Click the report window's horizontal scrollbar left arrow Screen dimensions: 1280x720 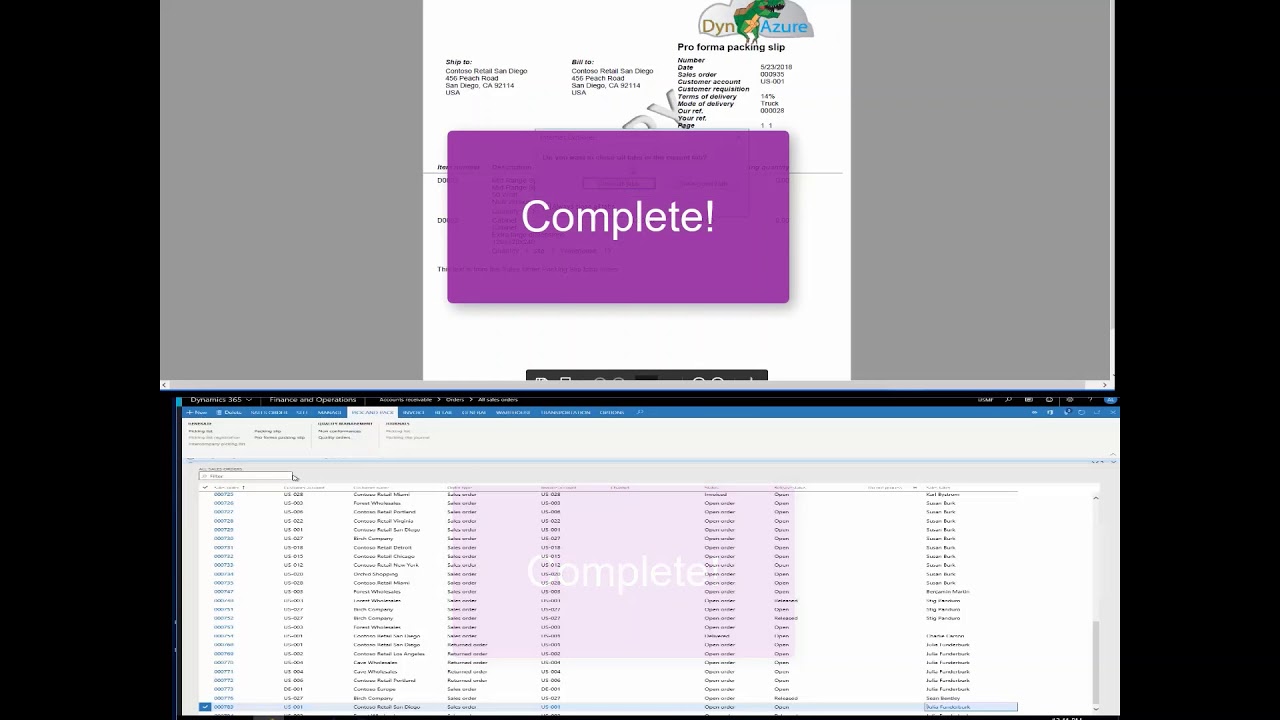[165, 385]
